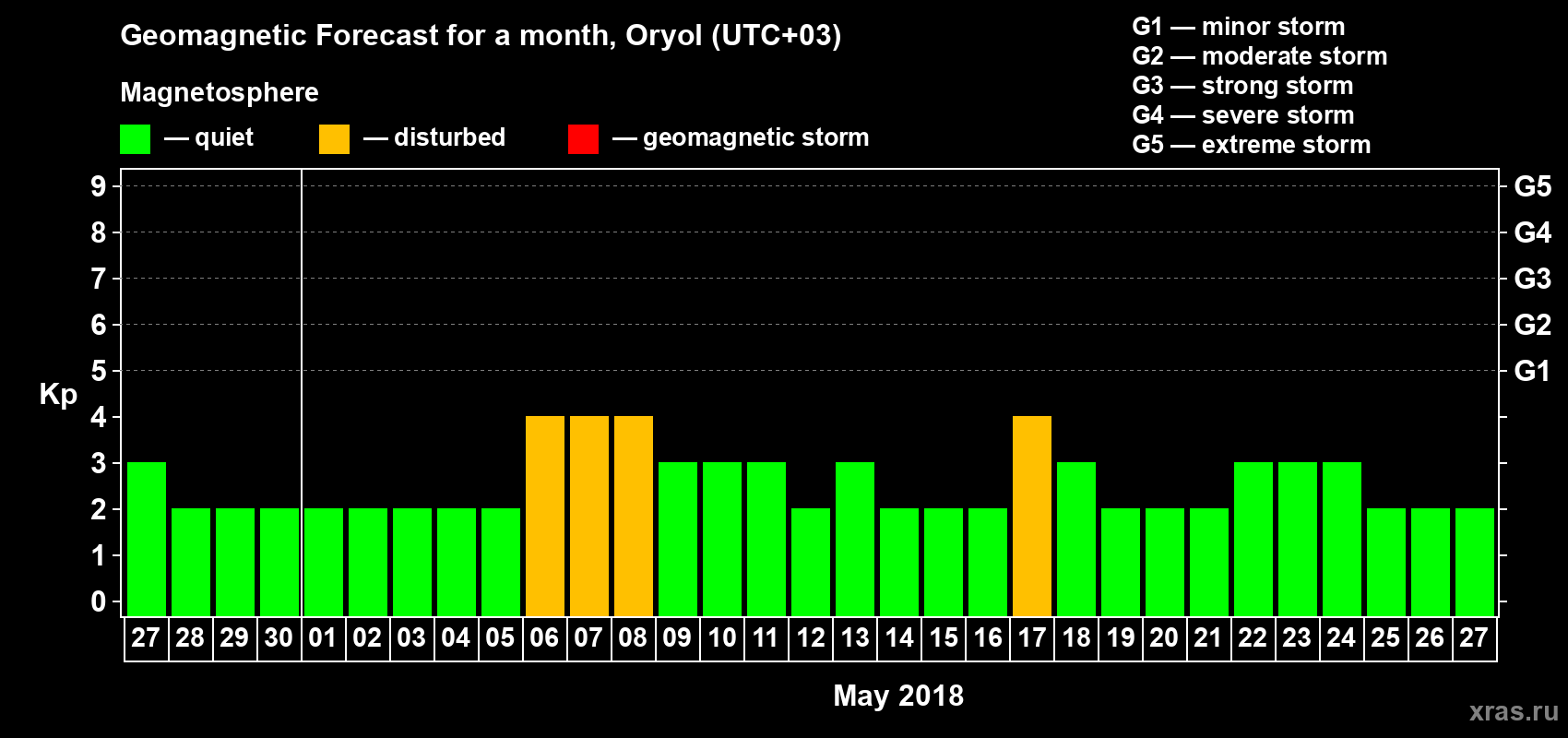Click the 'G2 — moderate storm' legend line
The image size is (1568, 738).
(1260, 56)
